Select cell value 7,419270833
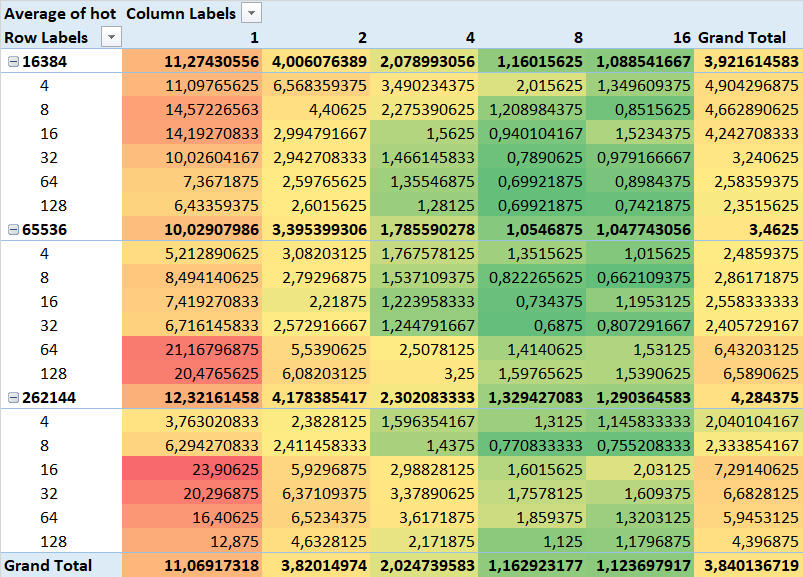Screen dimensions: 803x577 click(x=212, y=302)
